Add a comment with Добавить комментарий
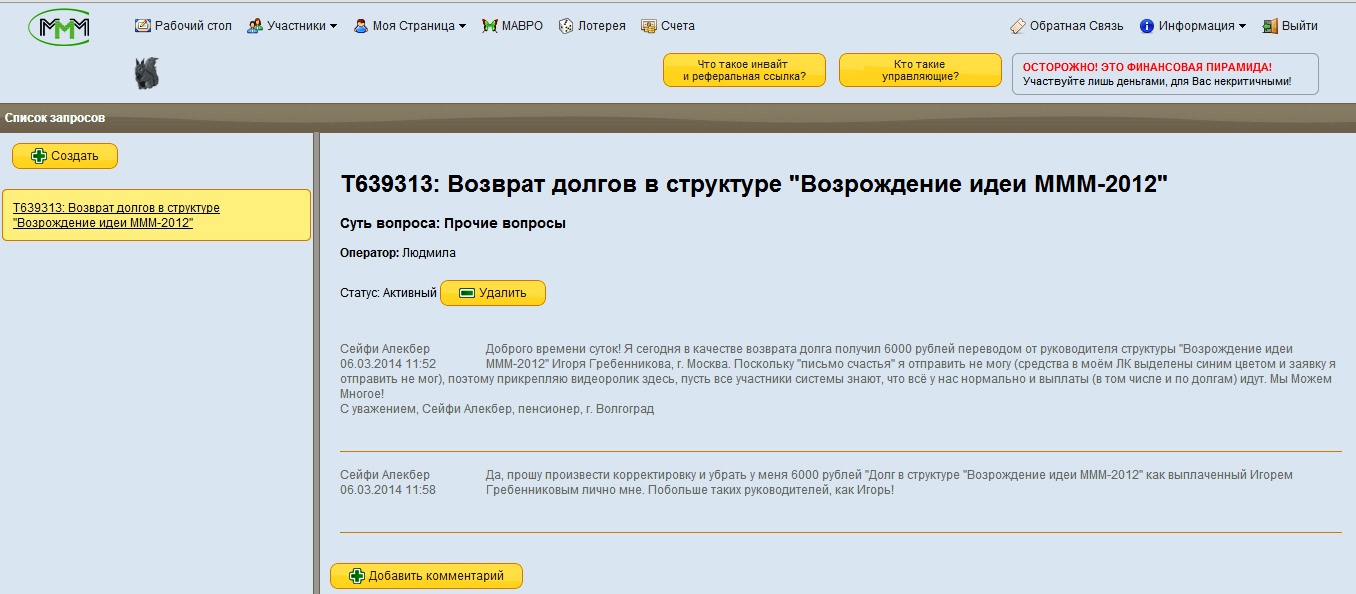 pyautogui.click(x=426, y=576)
